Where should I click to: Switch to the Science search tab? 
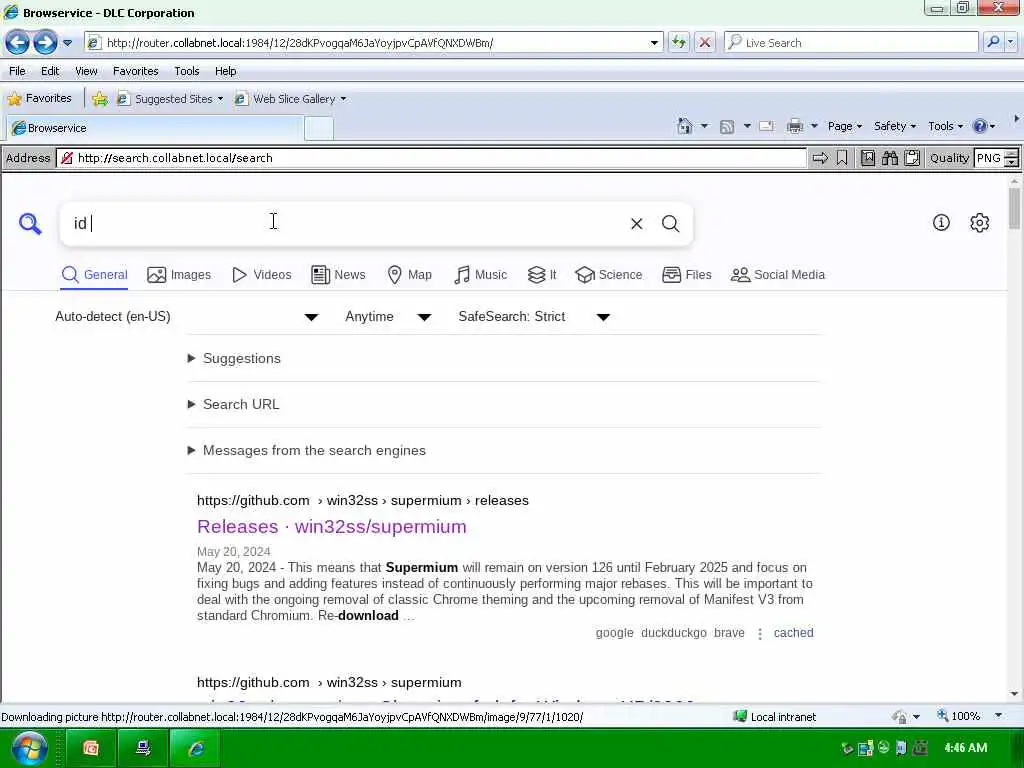pyautogui.click(x=609, y=275)
